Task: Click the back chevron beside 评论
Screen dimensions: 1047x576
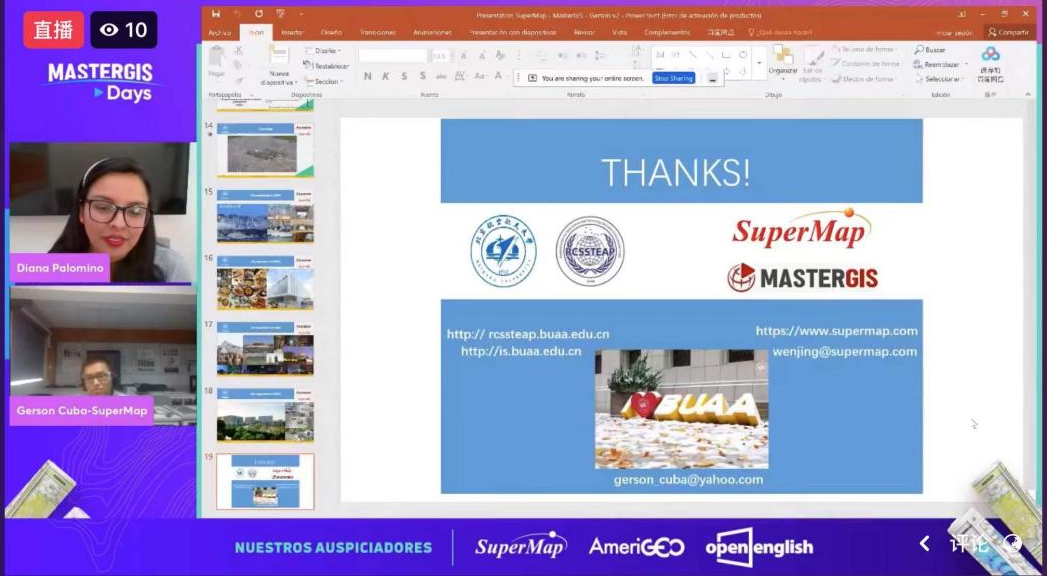Action: [925, 544]
